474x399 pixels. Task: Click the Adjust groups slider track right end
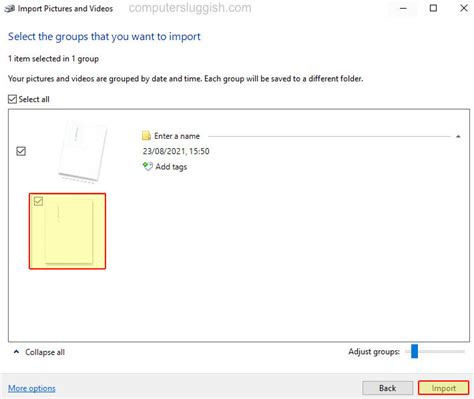(x=462, y=351)
